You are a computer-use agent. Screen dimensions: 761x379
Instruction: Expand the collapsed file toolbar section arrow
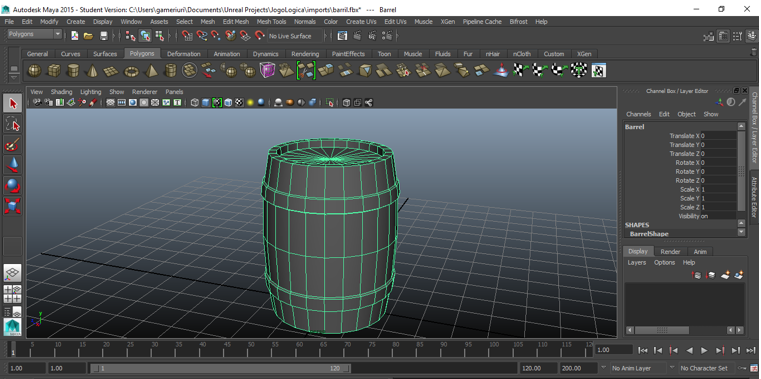pyautogui.click(x=113, y=36)
